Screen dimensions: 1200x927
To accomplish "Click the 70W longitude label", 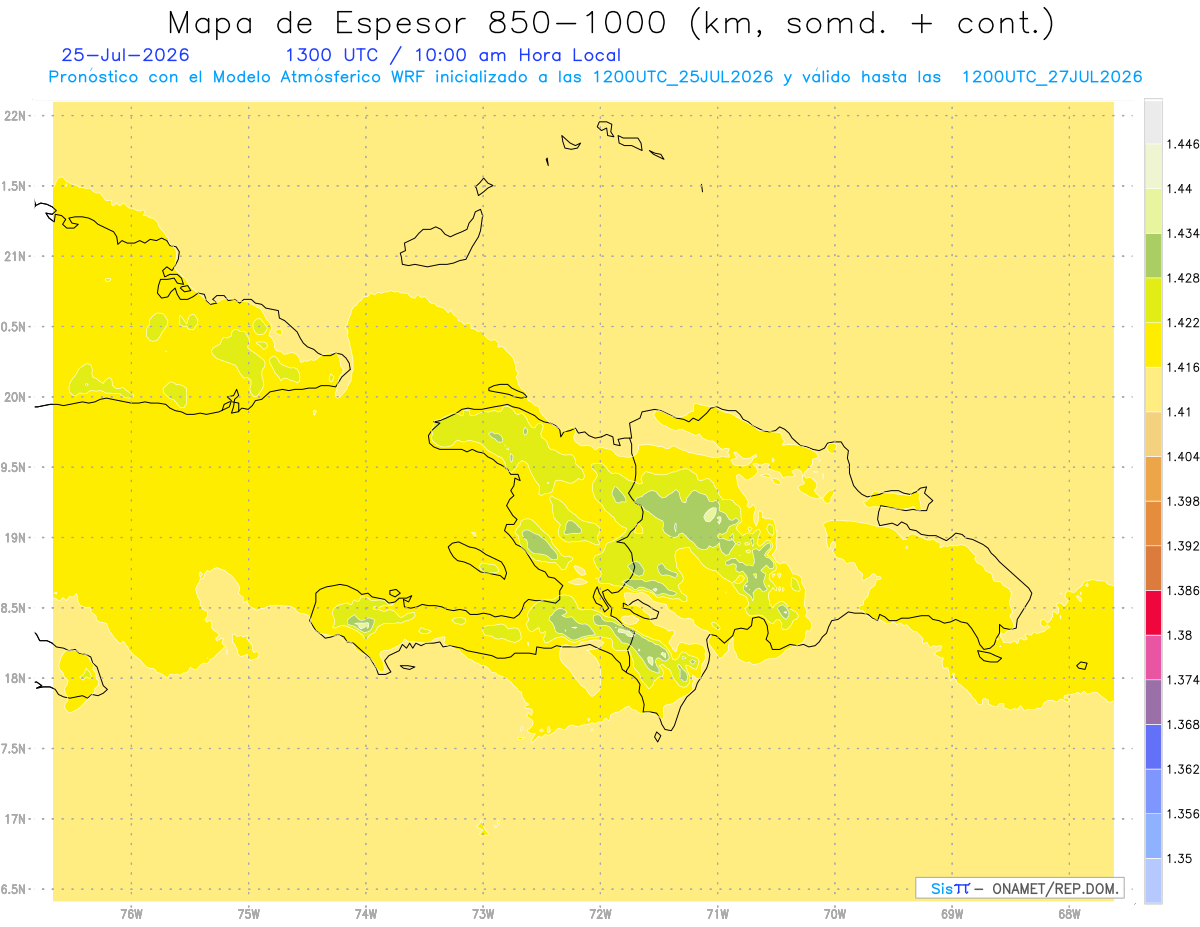I will pos(835,913).
